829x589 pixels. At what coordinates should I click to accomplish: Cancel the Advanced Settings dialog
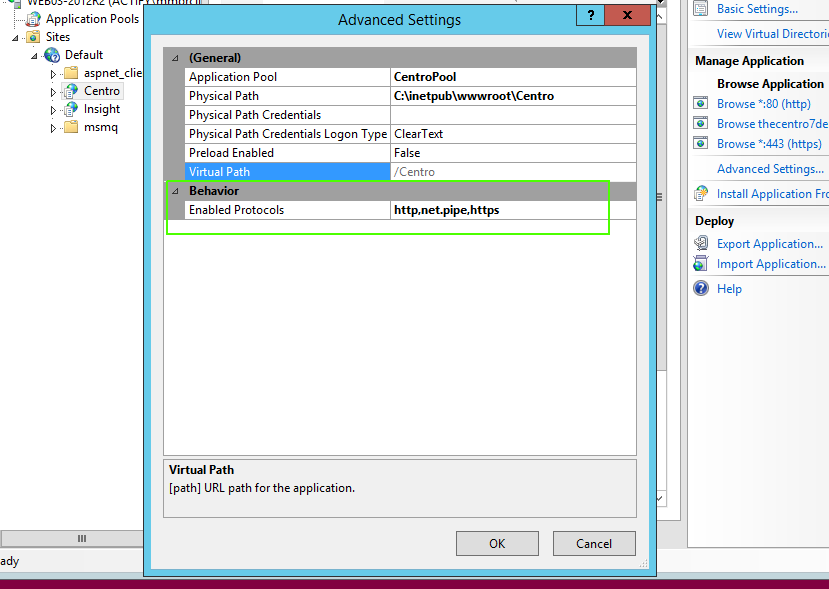[594, 543]
